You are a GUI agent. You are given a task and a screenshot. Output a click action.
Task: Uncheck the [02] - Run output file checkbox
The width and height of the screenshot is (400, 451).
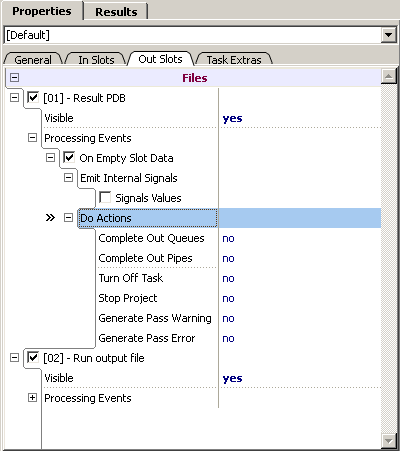(x=33, y=358)
